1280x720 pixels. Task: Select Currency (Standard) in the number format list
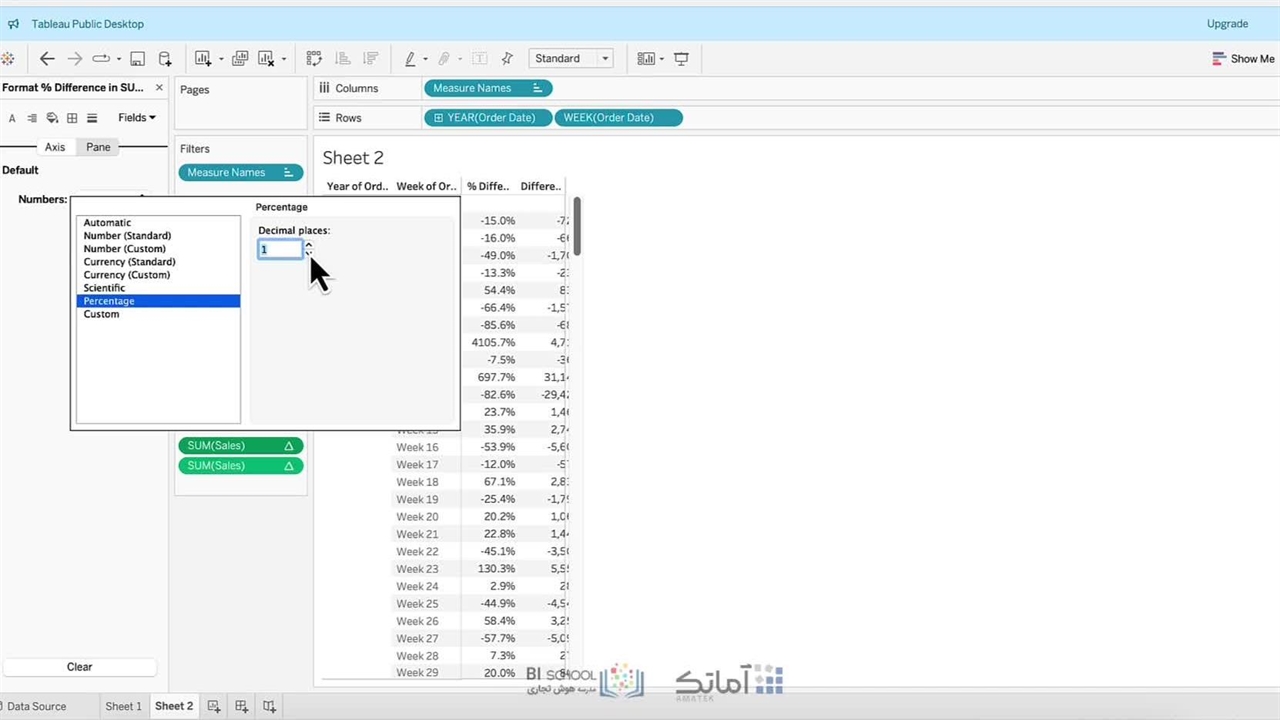coord(129,262)
